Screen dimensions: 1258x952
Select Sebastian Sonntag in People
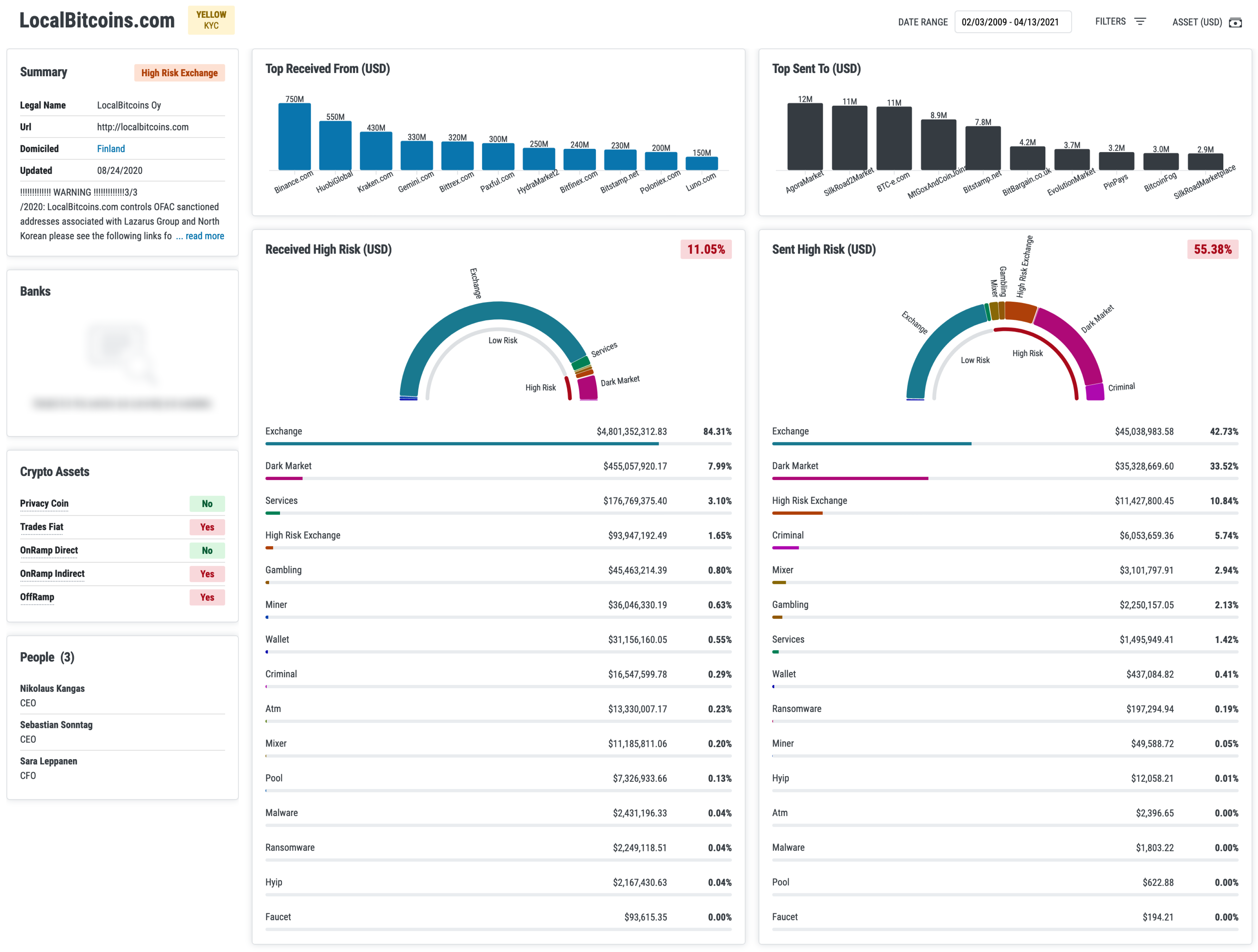(56, 725)
